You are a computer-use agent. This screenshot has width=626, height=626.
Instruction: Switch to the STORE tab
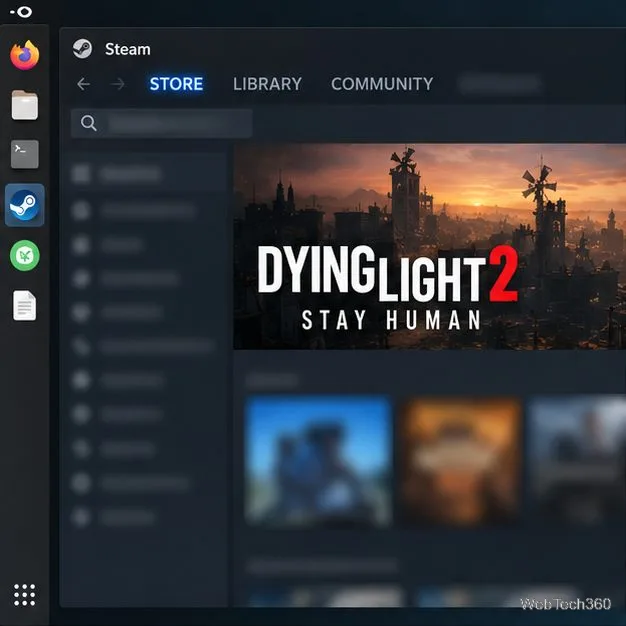(x=176, y=84)
